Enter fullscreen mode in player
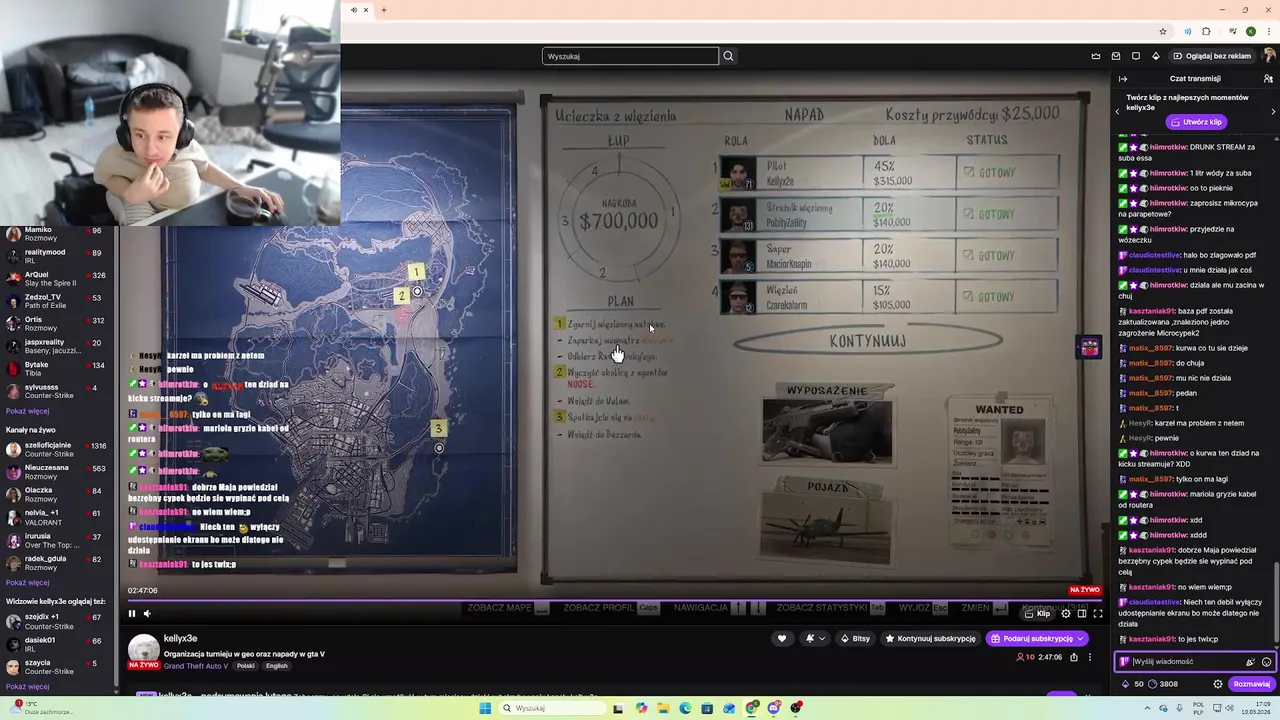The image size is (1280, 720). 1098,614
